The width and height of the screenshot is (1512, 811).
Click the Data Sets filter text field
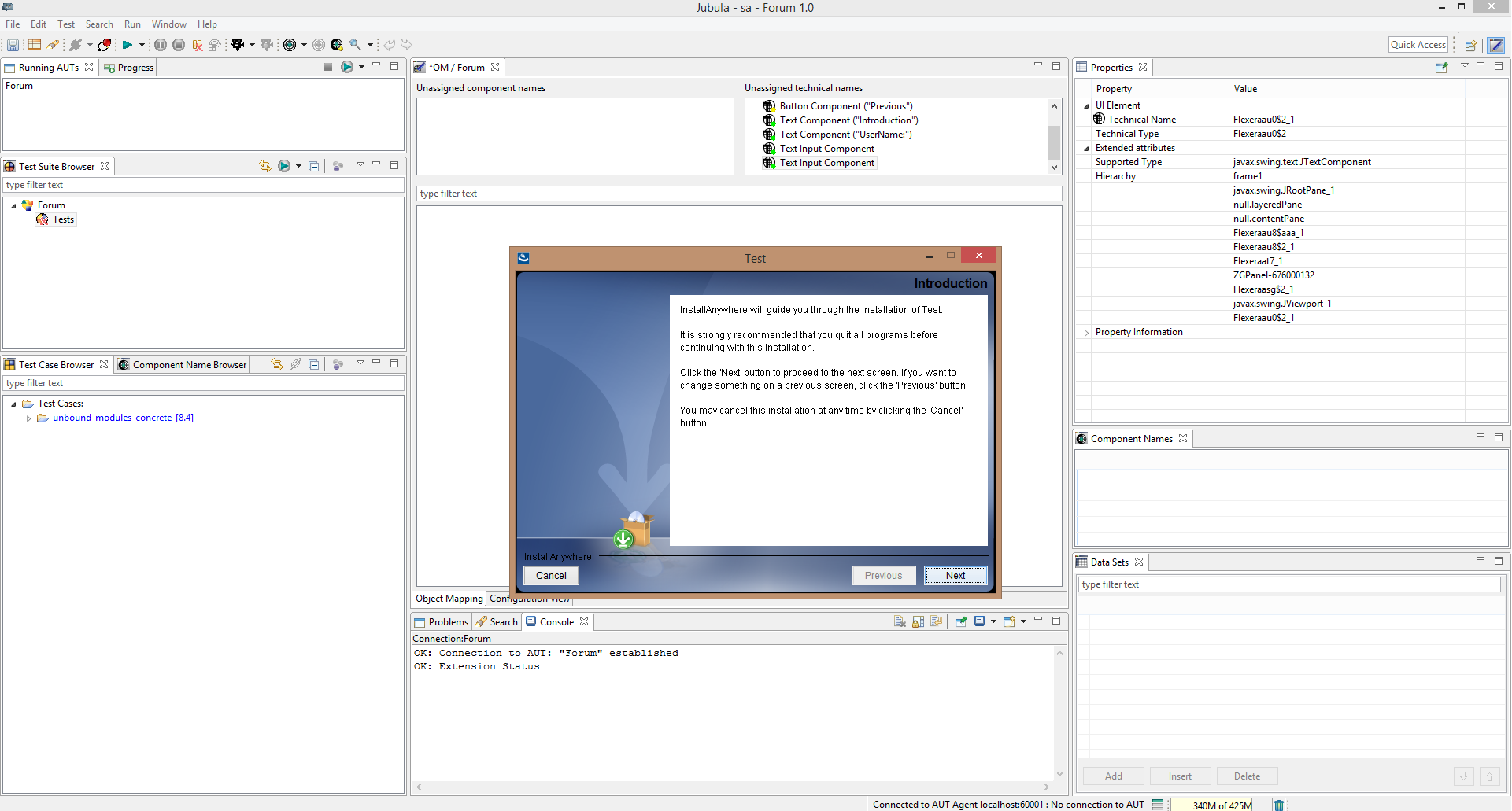pyautogui.click(x=1289, y=584)
